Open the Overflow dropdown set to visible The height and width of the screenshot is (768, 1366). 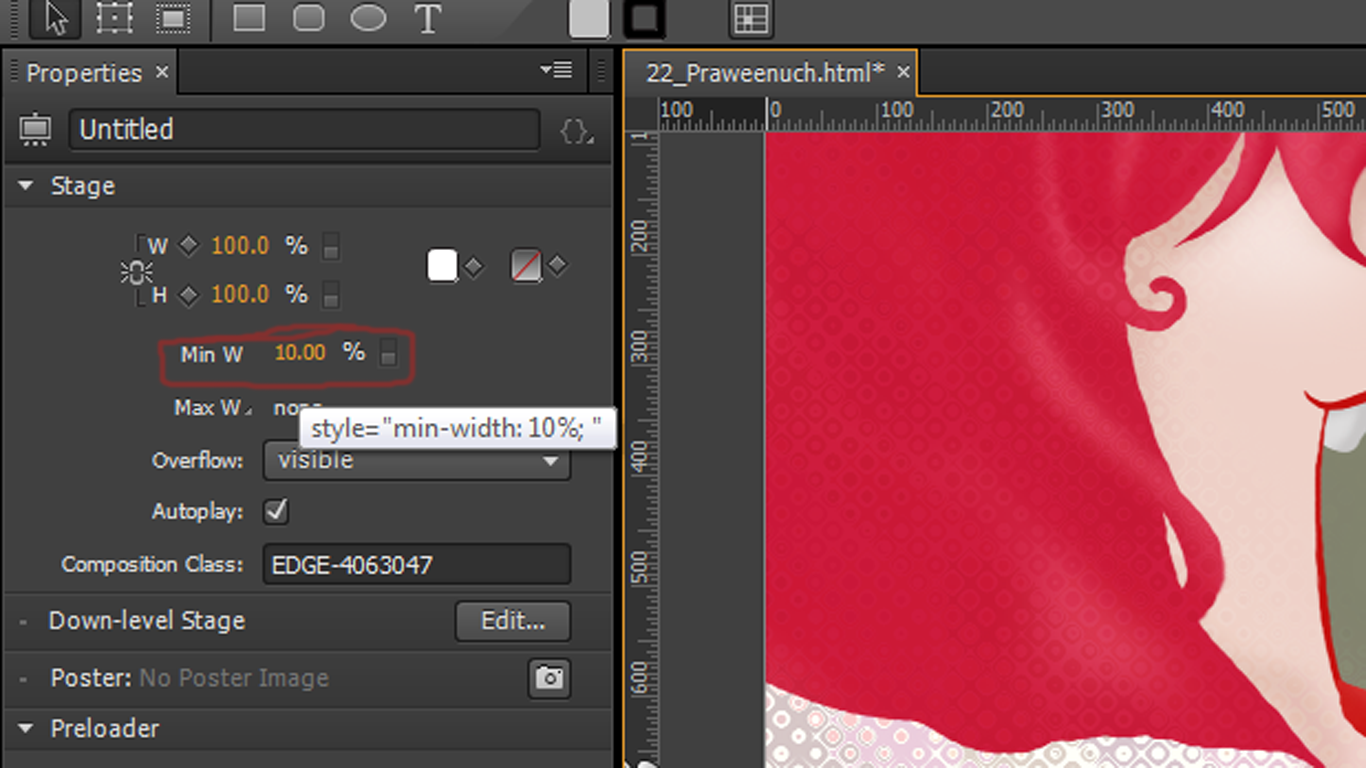click(x=417, y=461)
